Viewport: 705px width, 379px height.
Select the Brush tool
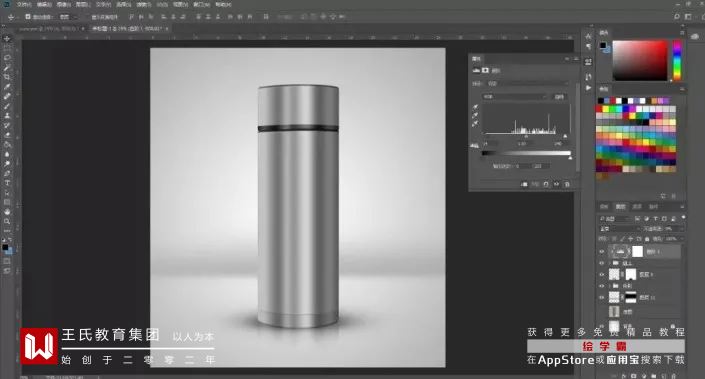point(7,106)
